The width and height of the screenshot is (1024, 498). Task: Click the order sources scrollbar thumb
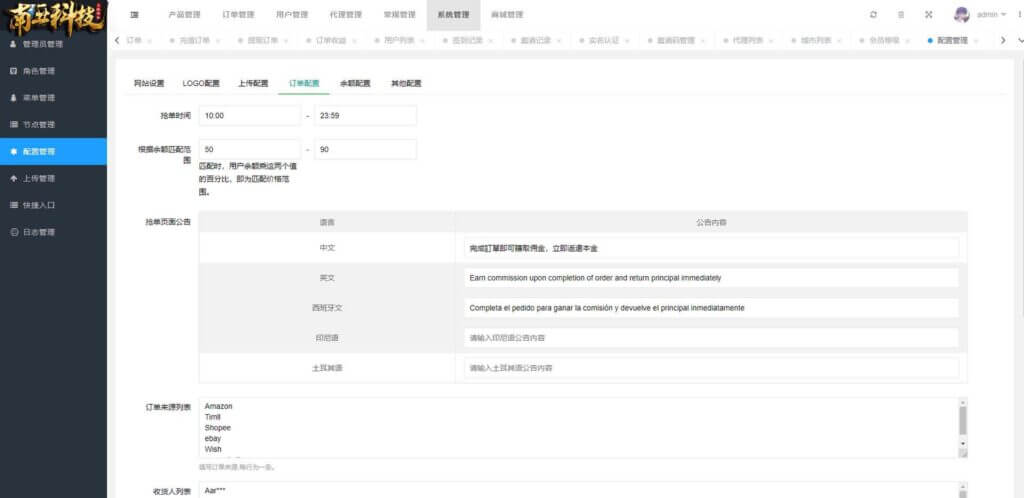click(x=963, y=420)
